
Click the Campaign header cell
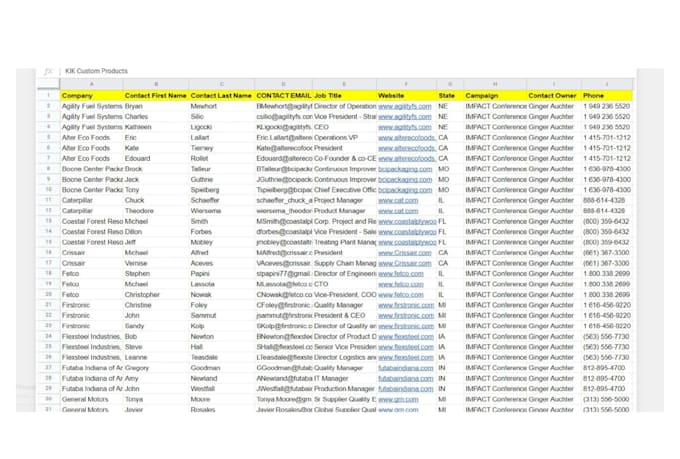click(495, 95)
